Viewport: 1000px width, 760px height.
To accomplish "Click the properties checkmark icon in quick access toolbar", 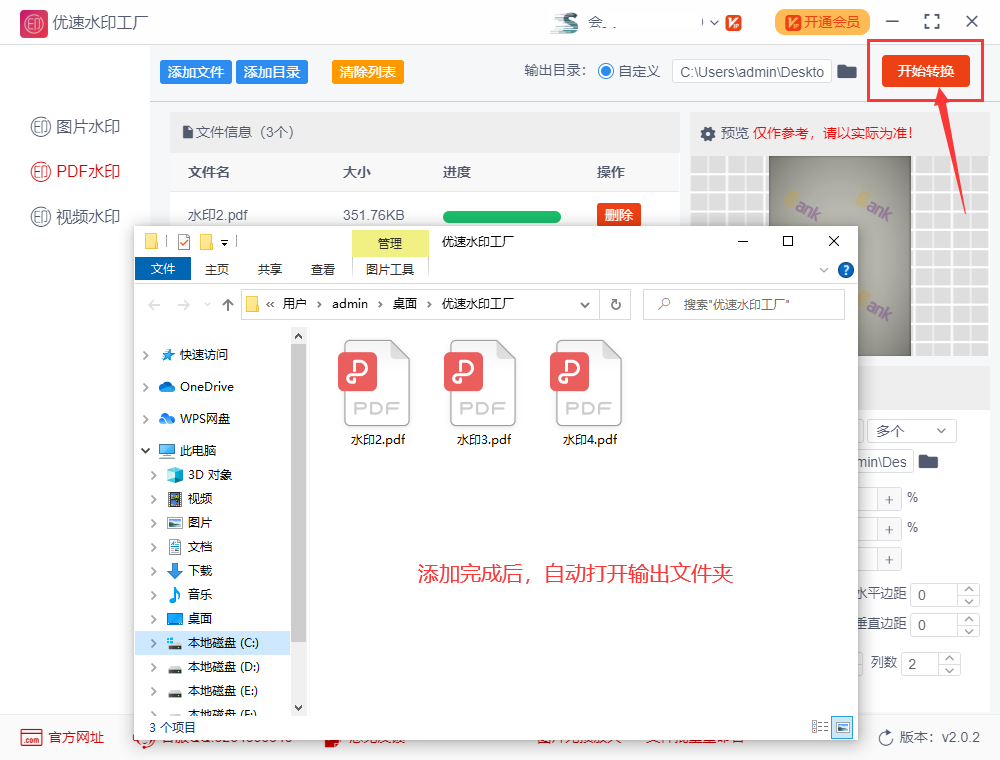I will [184, 242].
